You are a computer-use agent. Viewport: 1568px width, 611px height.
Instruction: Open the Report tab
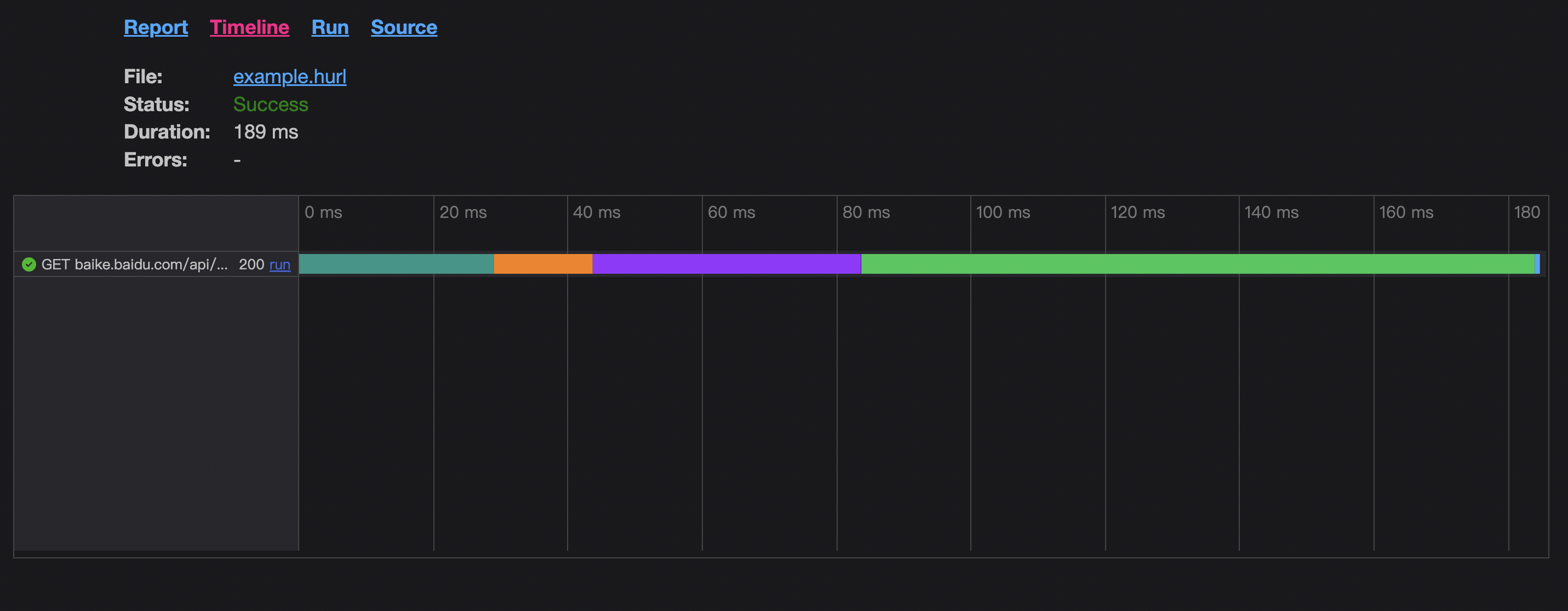click(156, 27)
